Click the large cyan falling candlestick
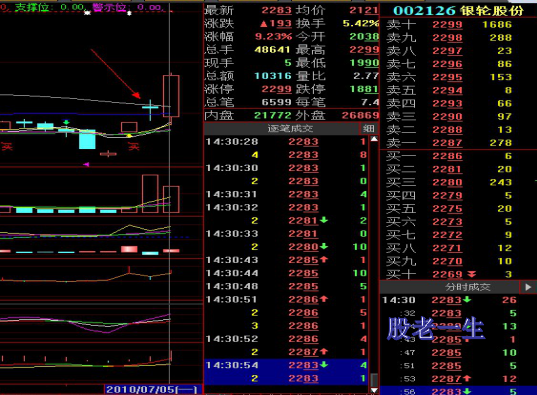Viewport: 537px width, 395px height. 87,139
